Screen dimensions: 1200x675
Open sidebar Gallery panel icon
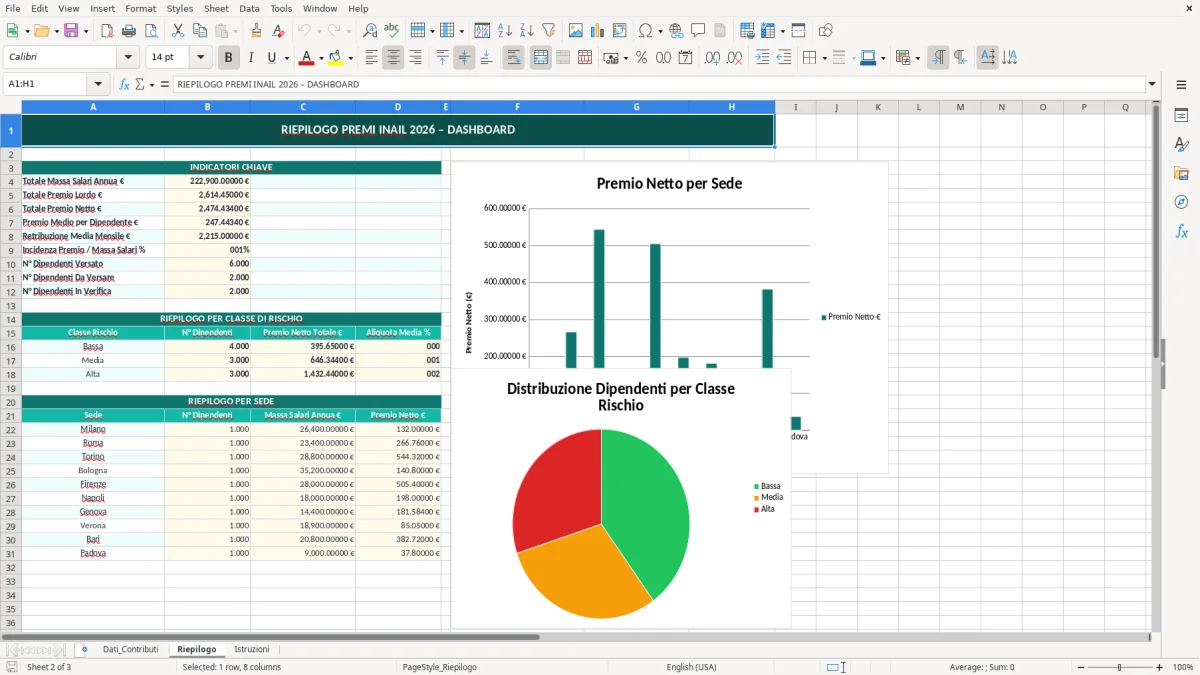pyautogui.click(x=1181, y=174)
